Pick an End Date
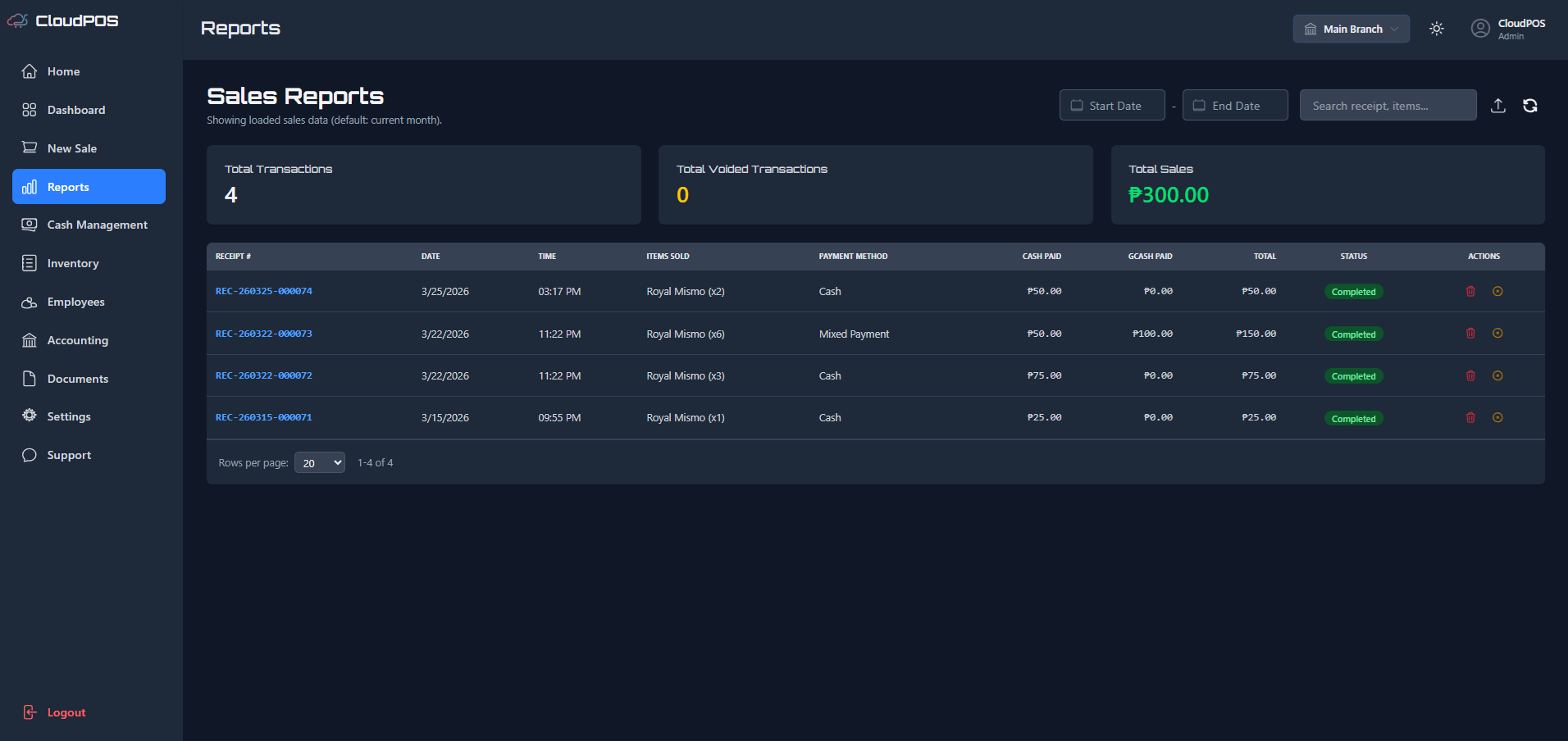1568x741 pixels. [x=1235, y=105]
